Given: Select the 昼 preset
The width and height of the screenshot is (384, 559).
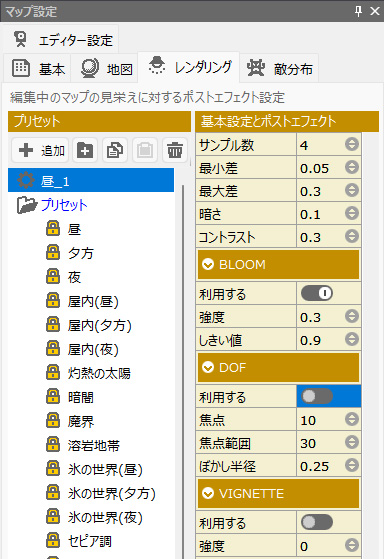Looking at the screenshot, I should (x=74, y=229).
